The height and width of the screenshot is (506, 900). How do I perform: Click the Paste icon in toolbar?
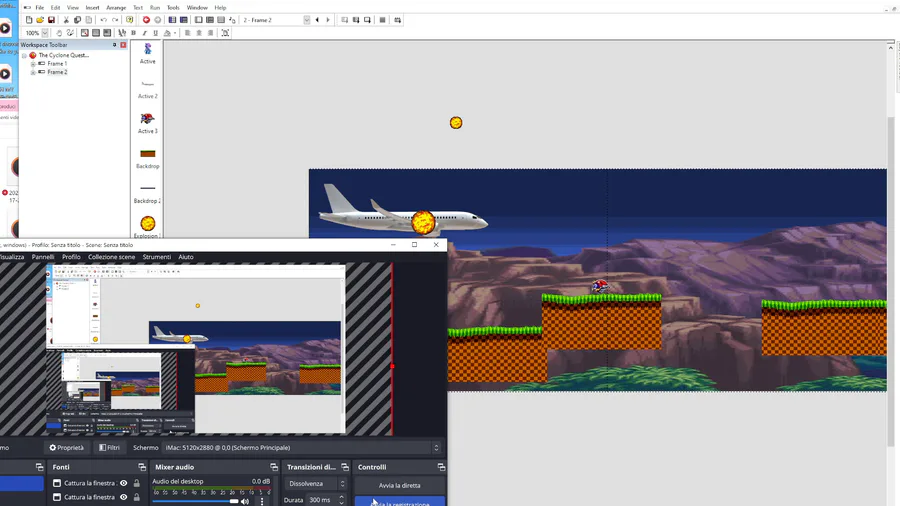click(88, 20)
